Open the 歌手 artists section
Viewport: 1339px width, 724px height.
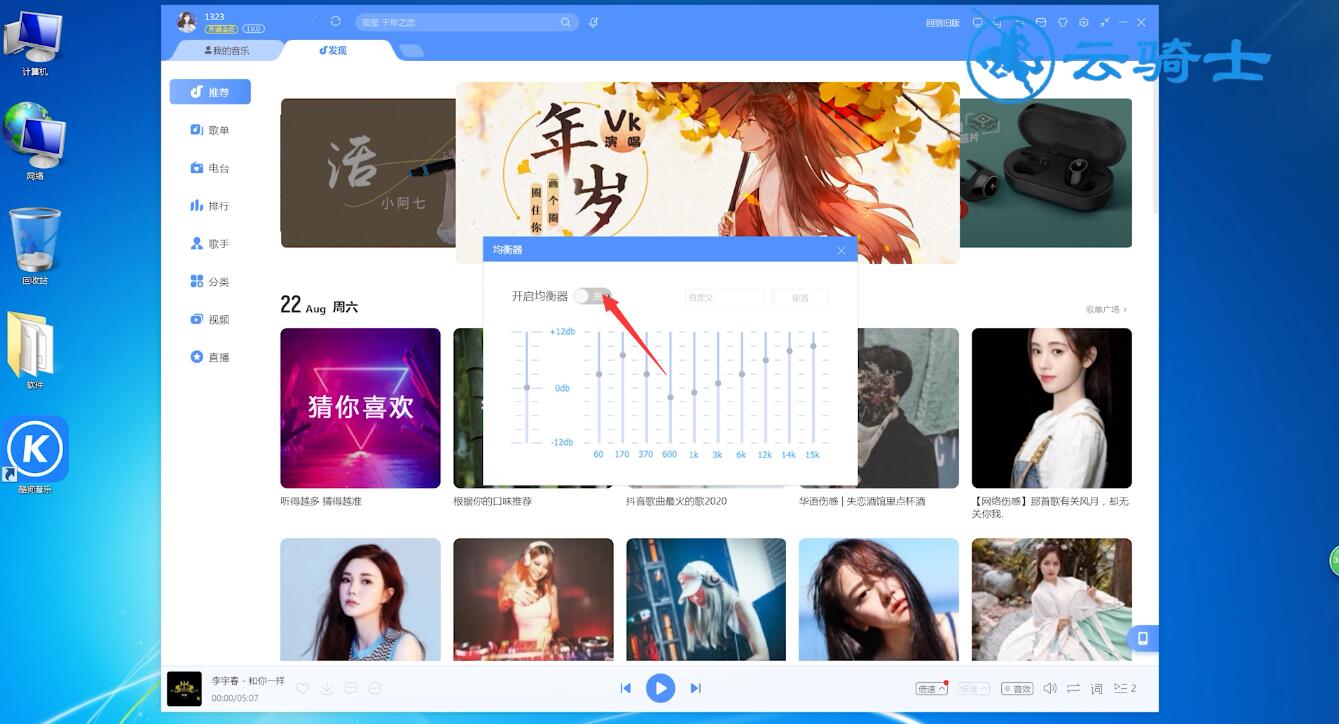(210, 244)
